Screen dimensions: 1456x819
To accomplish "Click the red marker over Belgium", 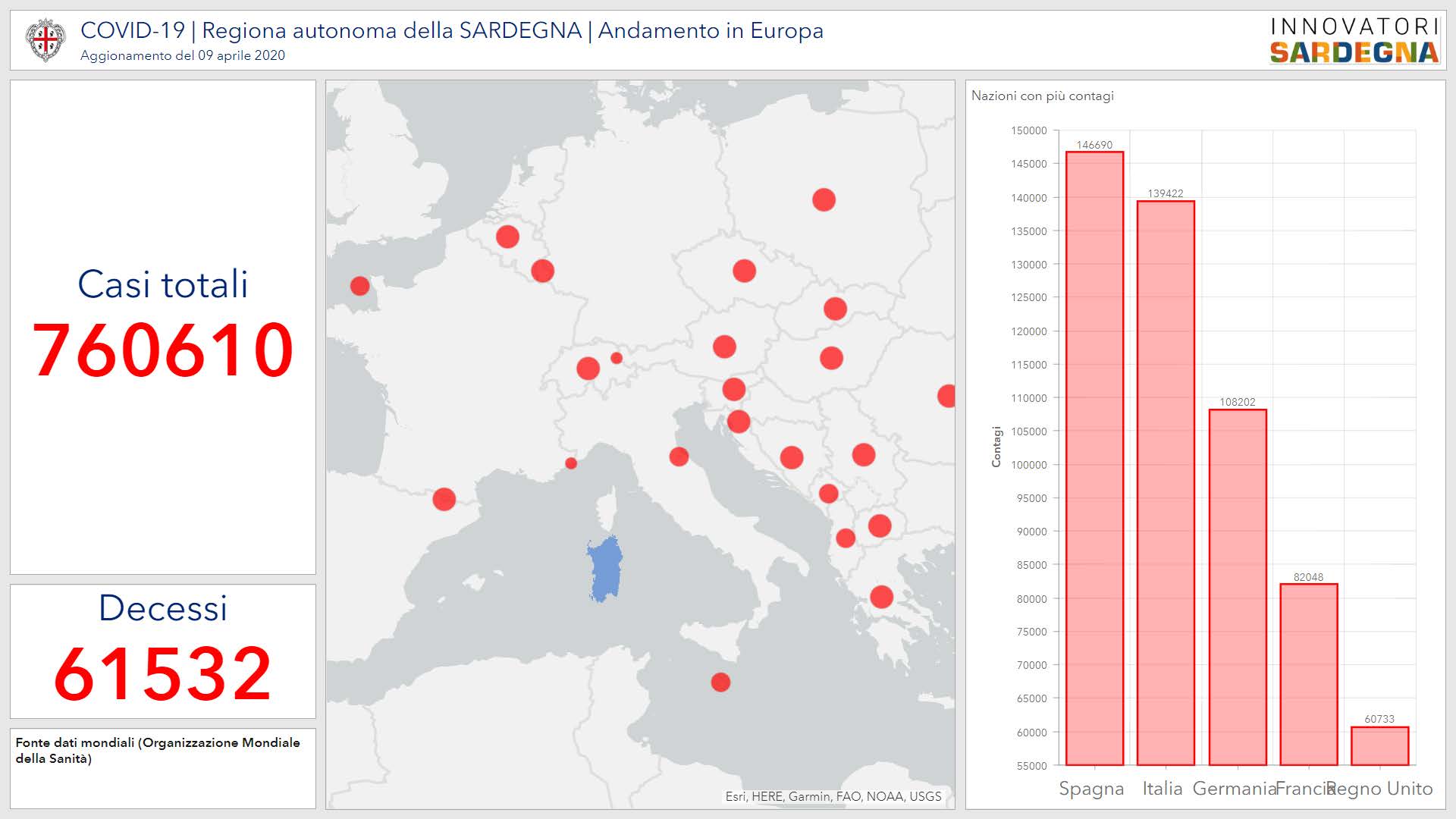I will [x=507, y=237].
